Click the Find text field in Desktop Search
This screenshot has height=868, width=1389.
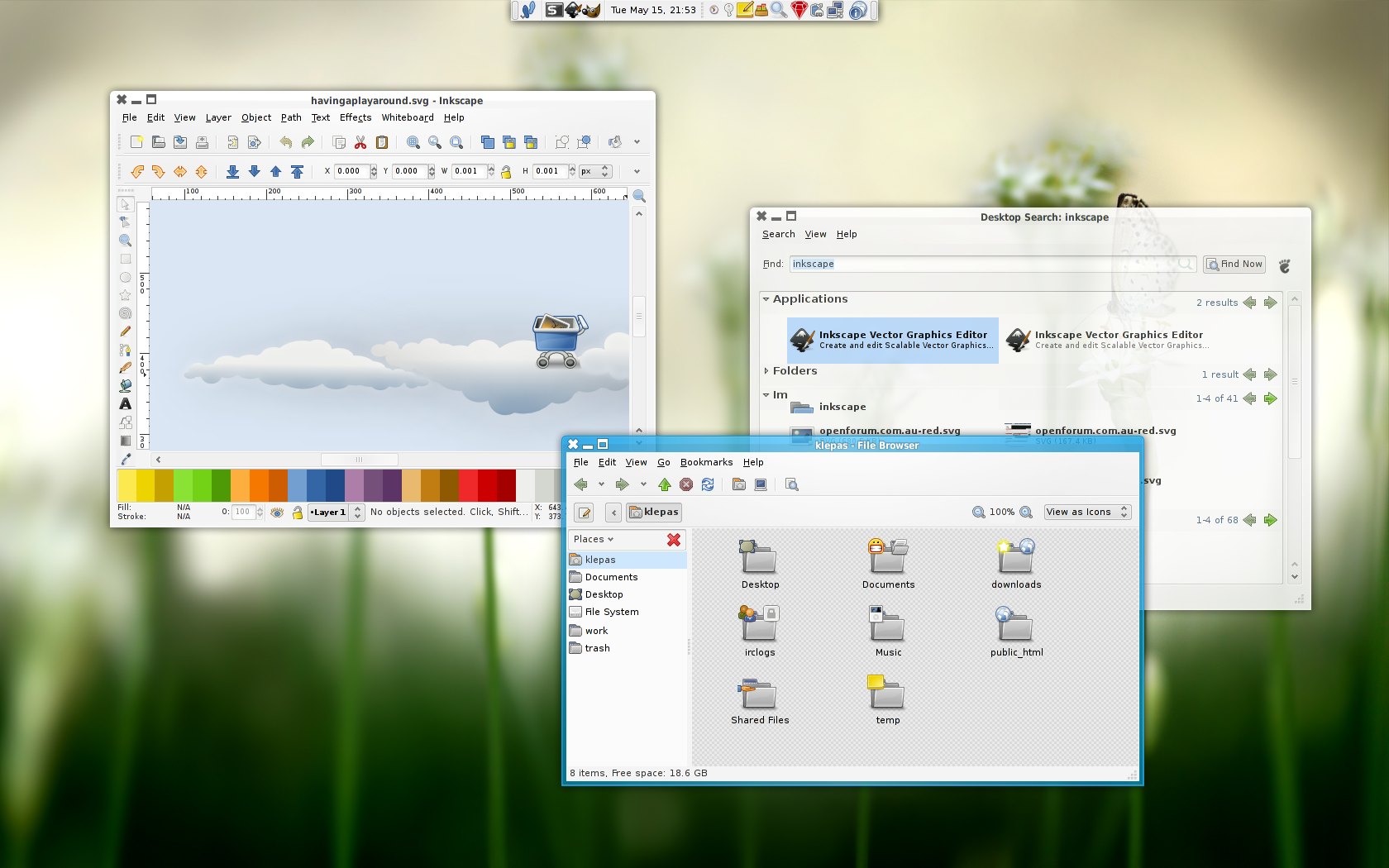tap(992, 264)
